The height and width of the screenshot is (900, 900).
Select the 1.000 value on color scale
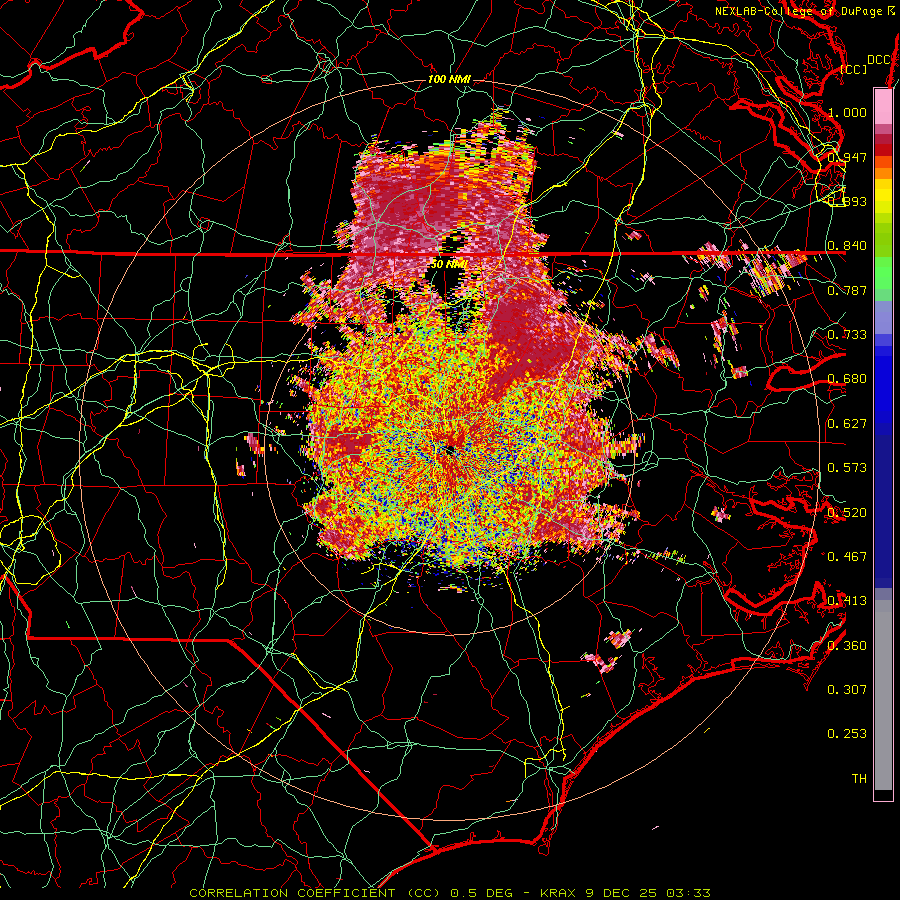[847, 112]
